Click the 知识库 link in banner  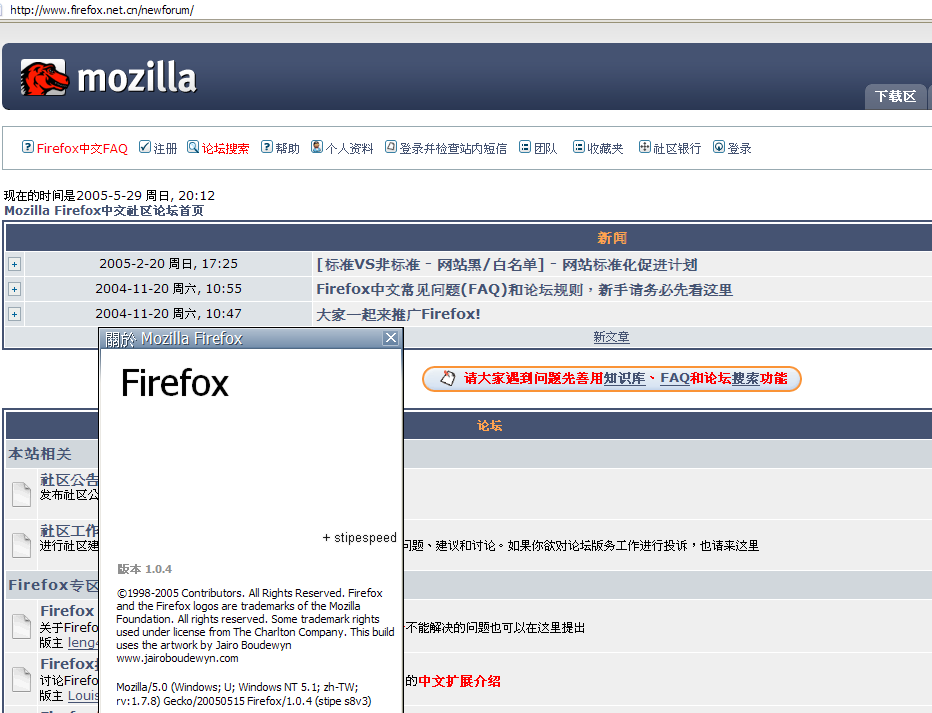[x=624, y=378]
